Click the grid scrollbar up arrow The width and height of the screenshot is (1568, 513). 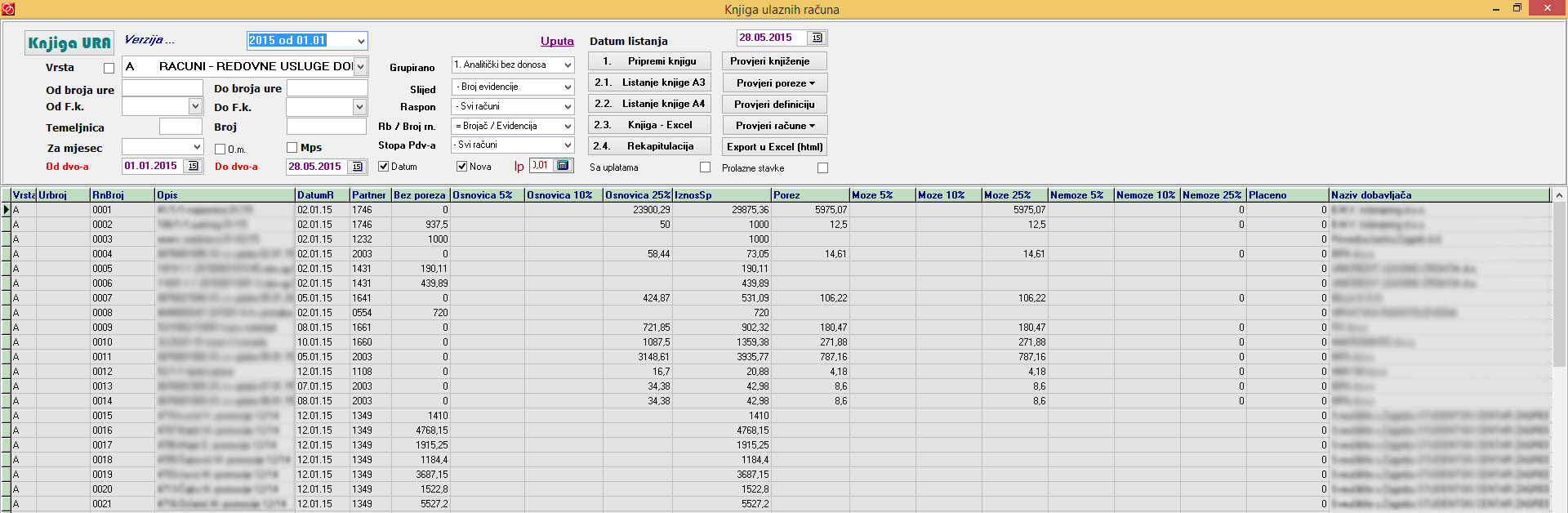point(1559,195)
